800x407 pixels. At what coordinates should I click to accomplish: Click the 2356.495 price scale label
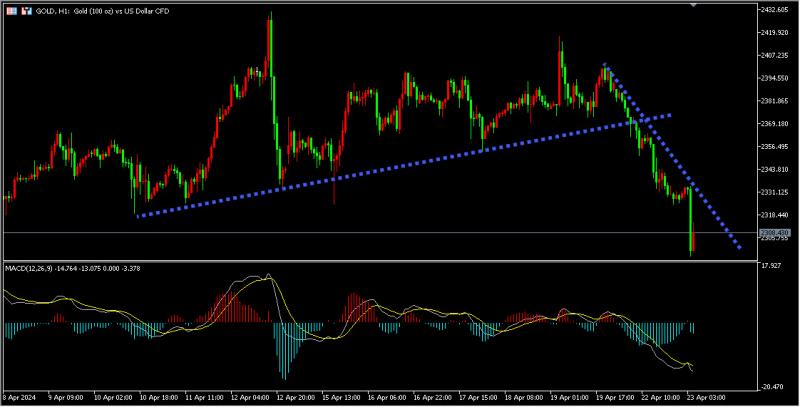[x=776, y=146]
